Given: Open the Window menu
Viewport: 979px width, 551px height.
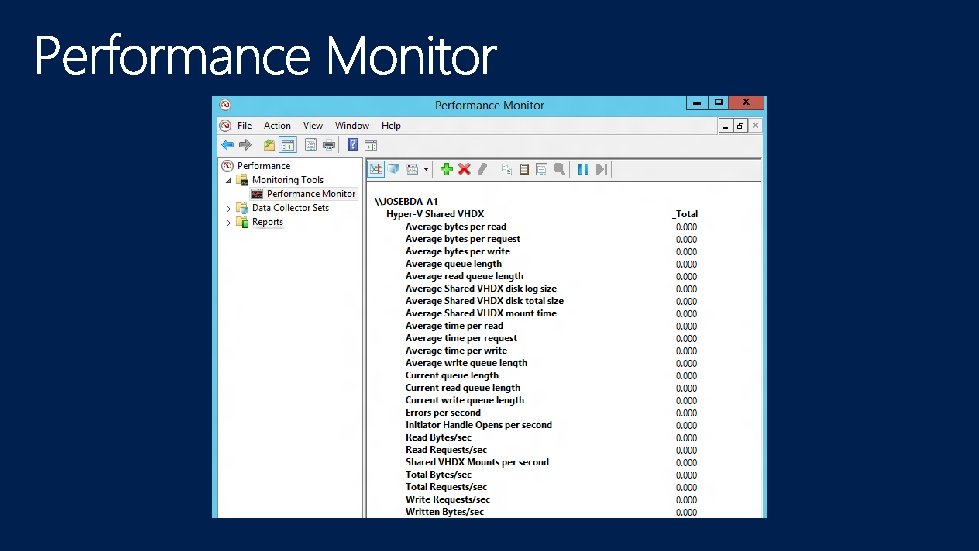Looking at the screenshot, I should [x=352, y=125].
